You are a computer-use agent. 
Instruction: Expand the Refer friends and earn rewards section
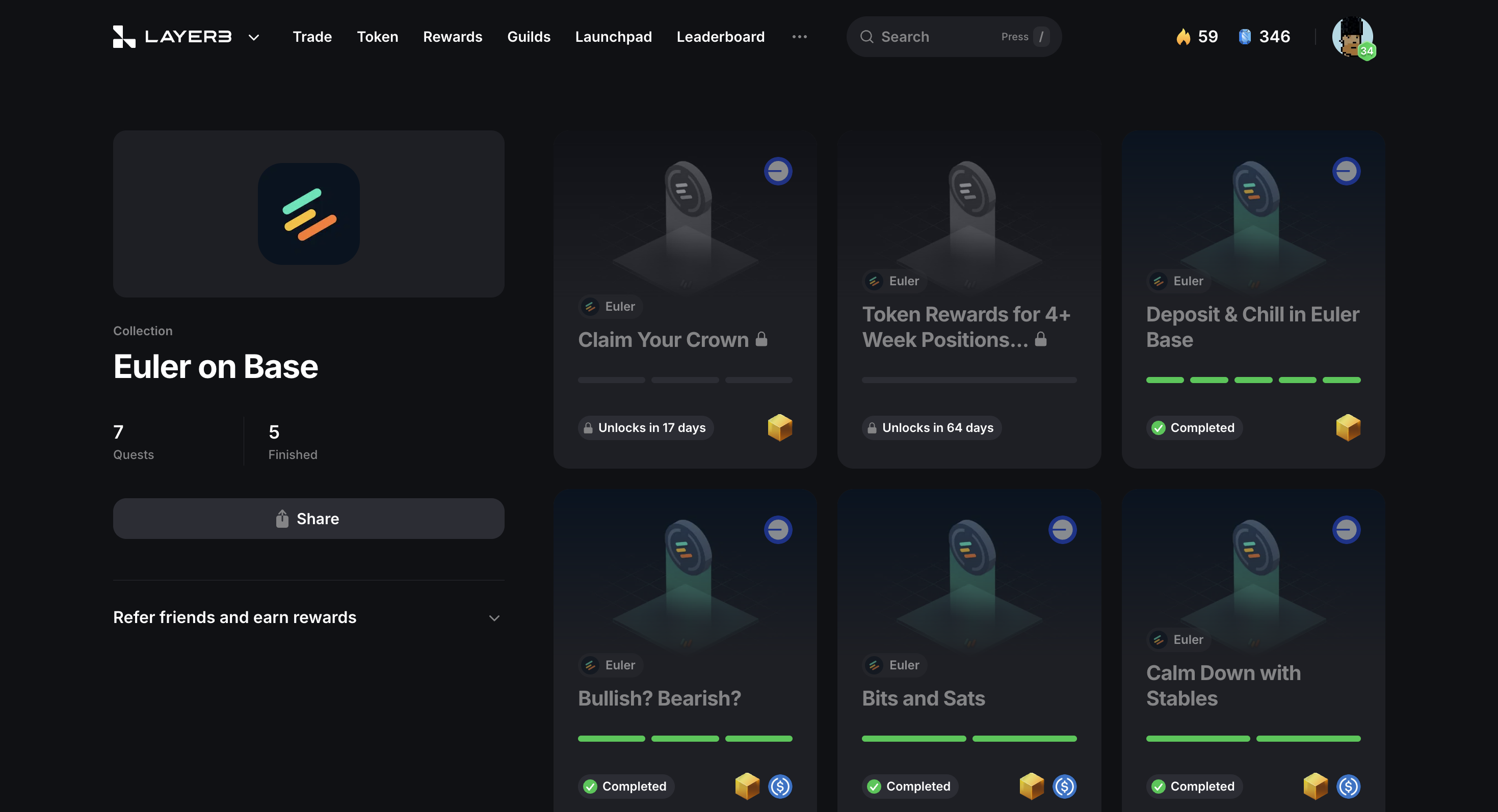click(309, 617)
